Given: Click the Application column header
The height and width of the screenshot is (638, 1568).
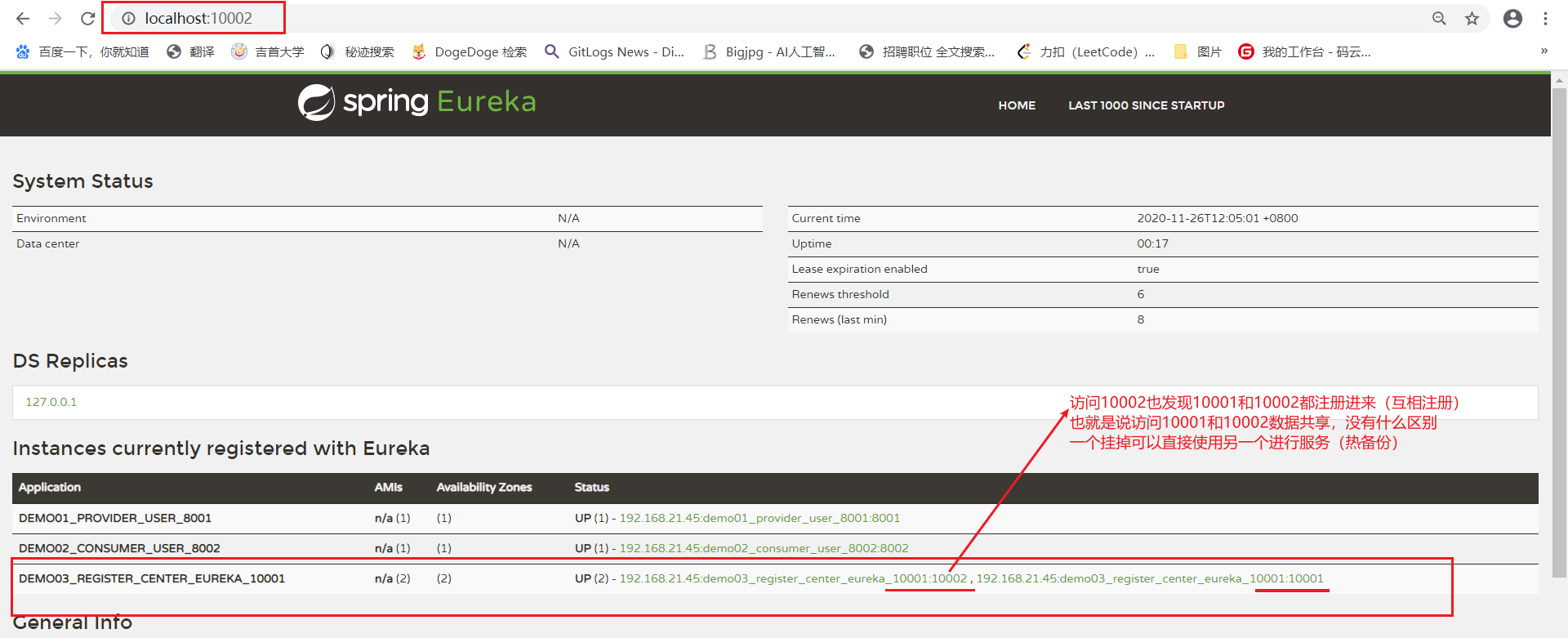Looking at the screenshot, I should tap(50, 487).
